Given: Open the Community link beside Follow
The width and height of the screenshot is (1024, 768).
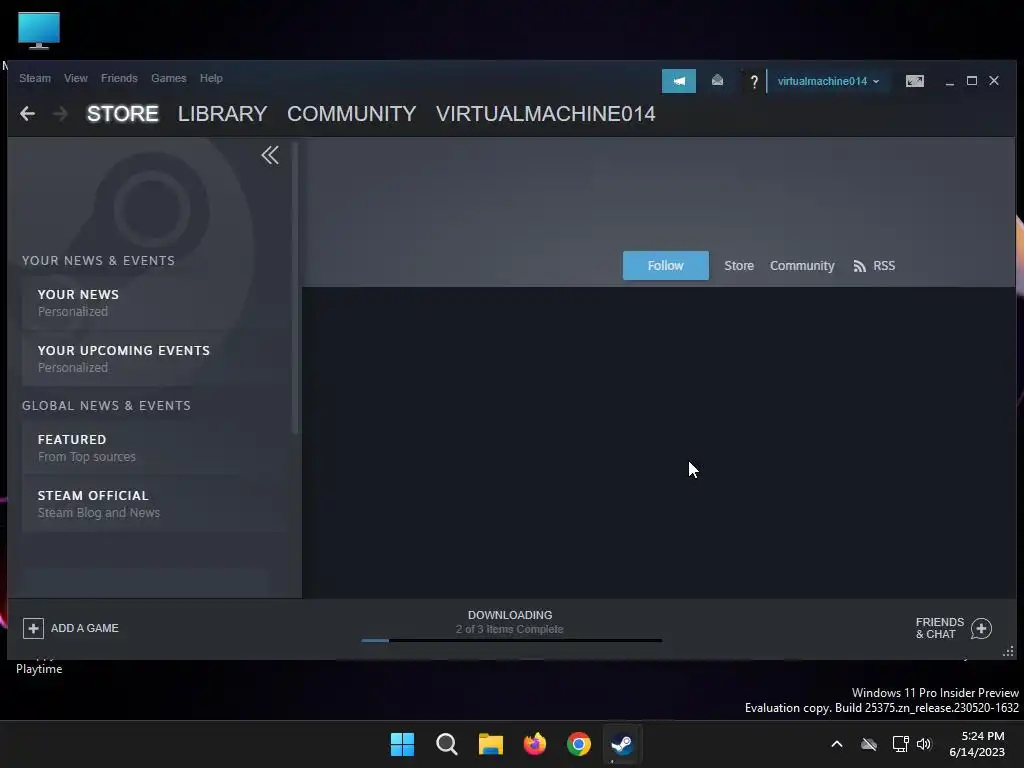Looking at the screenshot, I should click(802, 266).
